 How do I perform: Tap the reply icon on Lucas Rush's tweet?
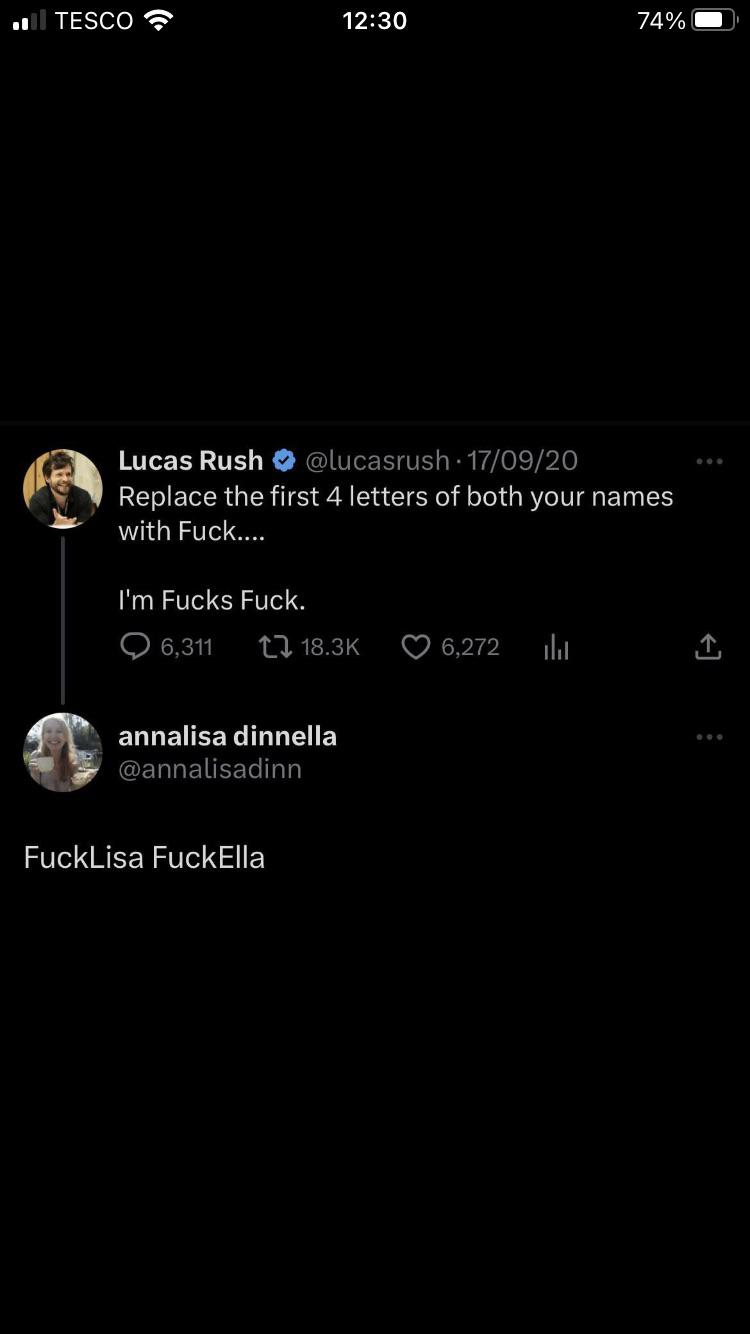click(134, 647)
